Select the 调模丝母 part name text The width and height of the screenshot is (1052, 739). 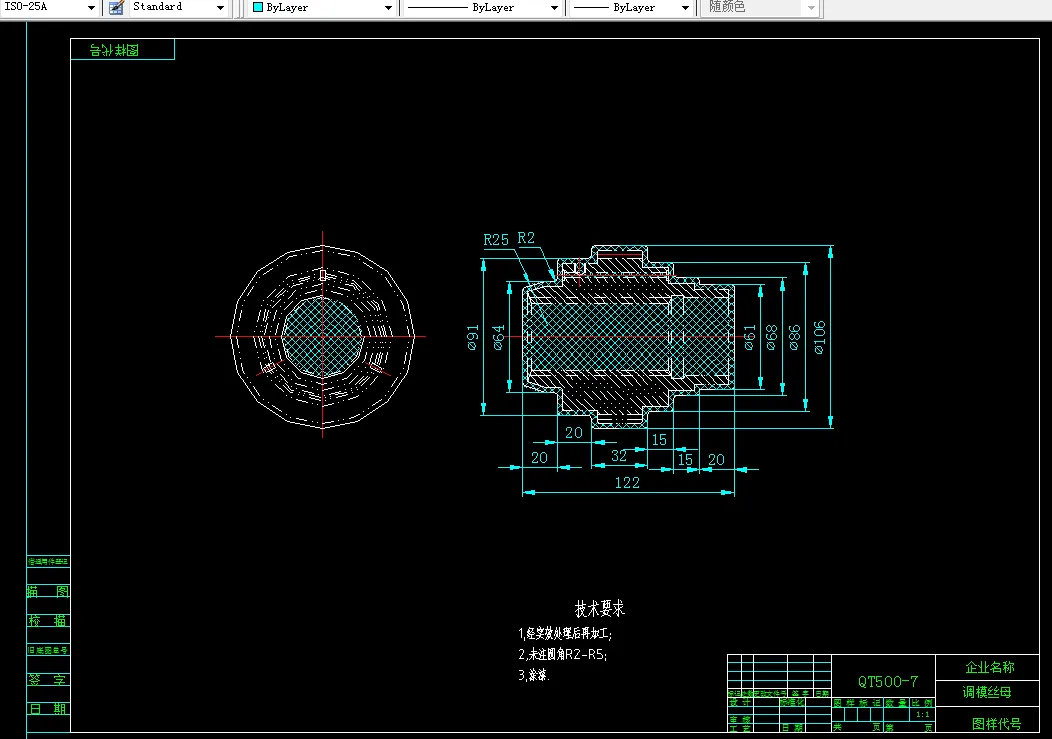click(986, 692)
